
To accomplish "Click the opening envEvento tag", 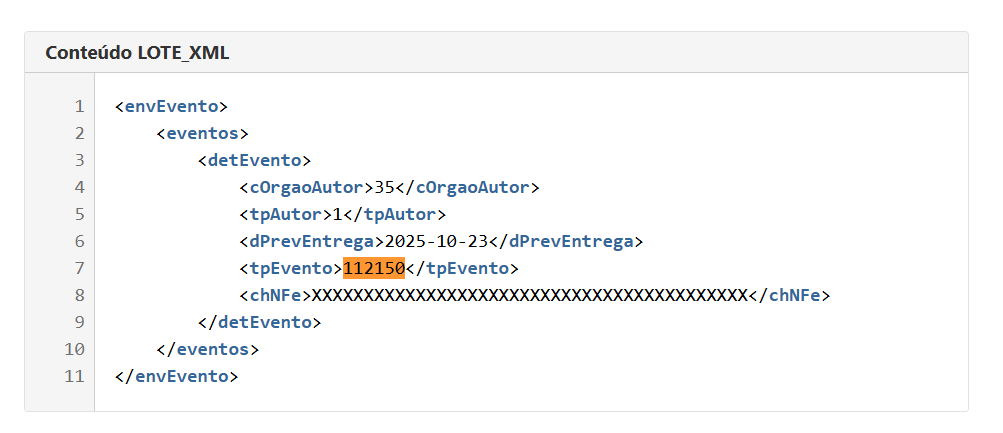I will point(172,105).
